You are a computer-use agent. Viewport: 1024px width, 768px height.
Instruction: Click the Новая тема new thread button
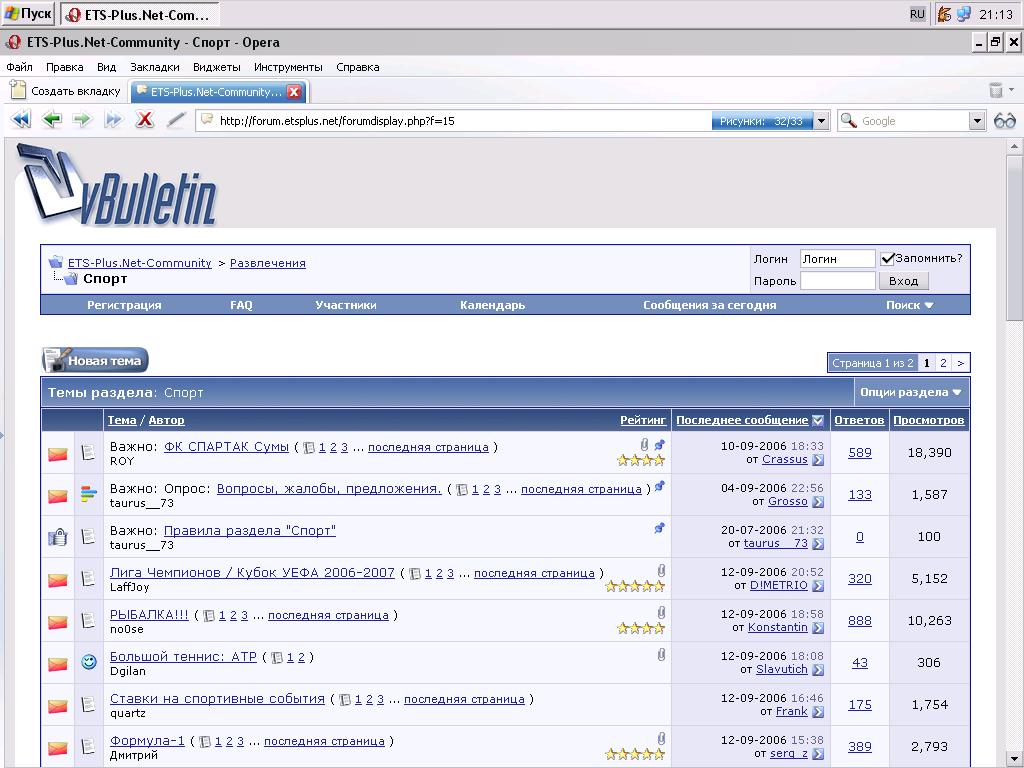click(95, 361)
